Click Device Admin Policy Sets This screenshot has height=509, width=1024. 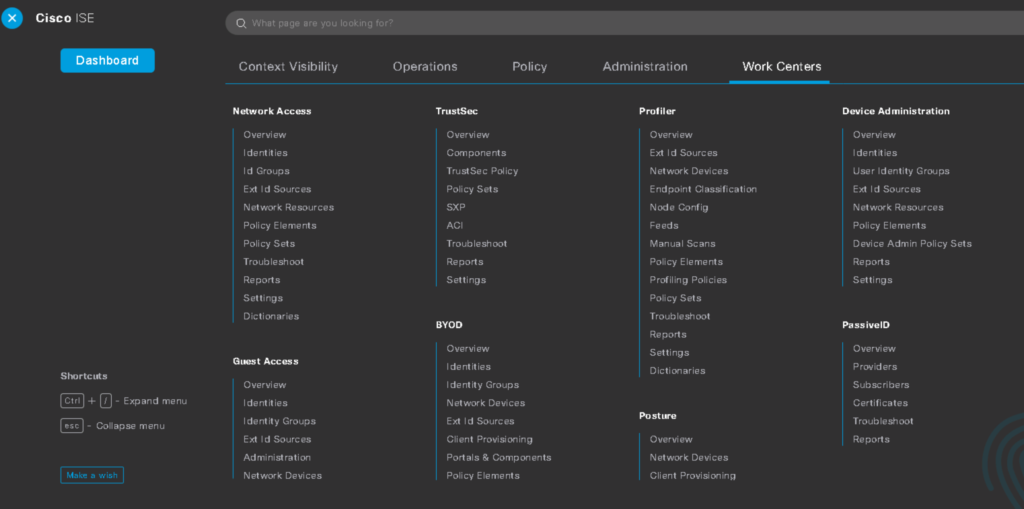tap(912, 244)
